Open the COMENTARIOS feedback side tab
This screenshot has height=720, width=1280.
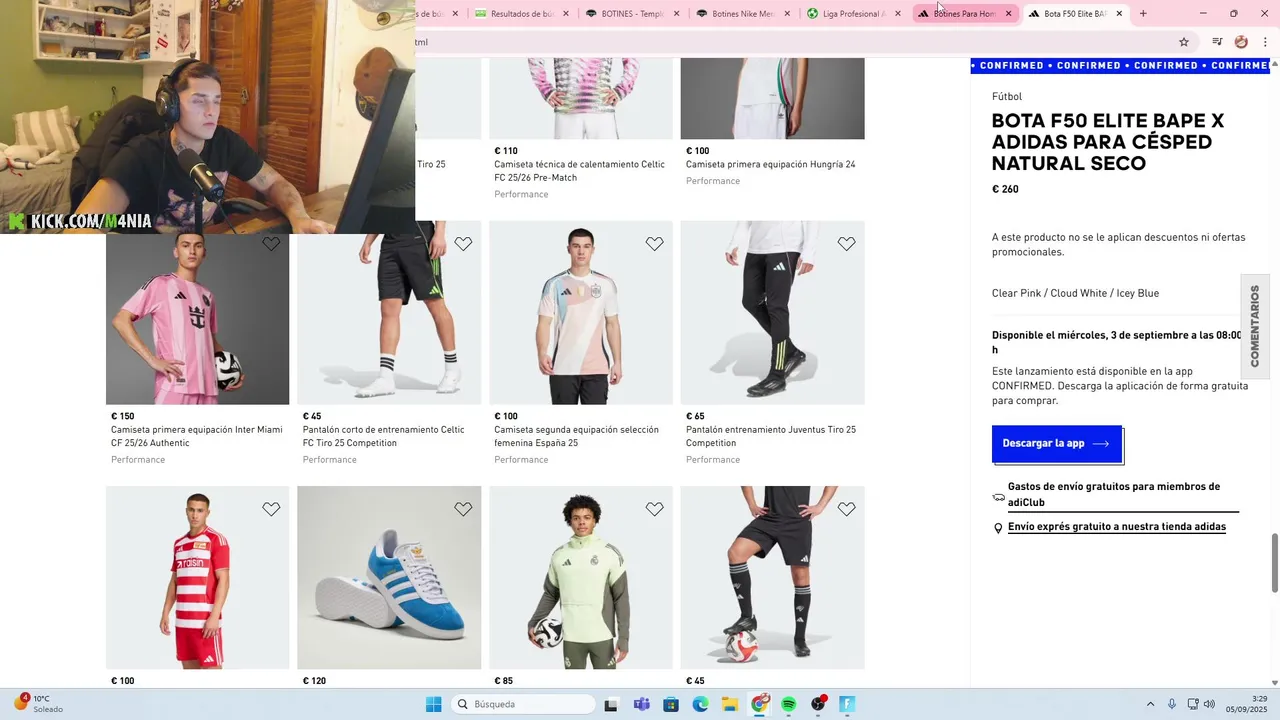[1255, 326]
